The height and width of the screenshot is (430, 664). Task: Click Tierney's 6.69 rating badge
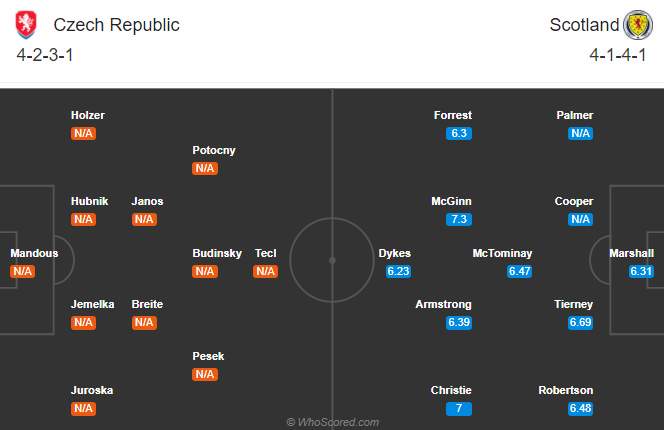pos(580,322)
